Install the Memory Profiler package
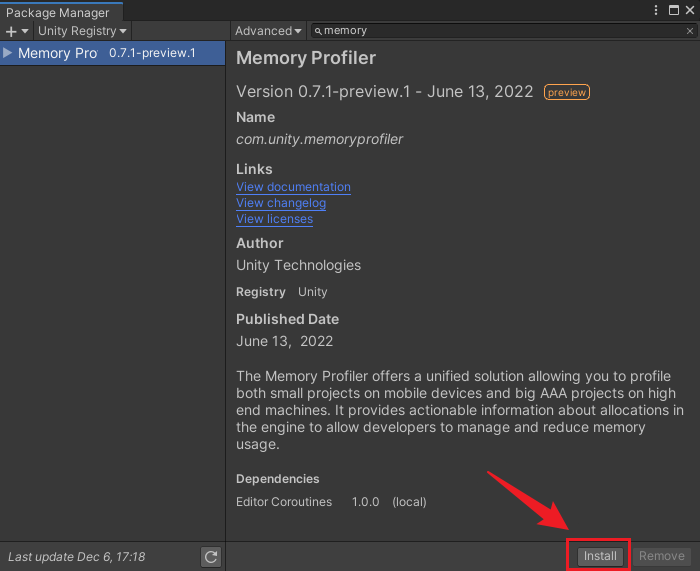Image resolution: width=700 pixels, height=571 pixels. pyautogui.click(x=600, y=556)
